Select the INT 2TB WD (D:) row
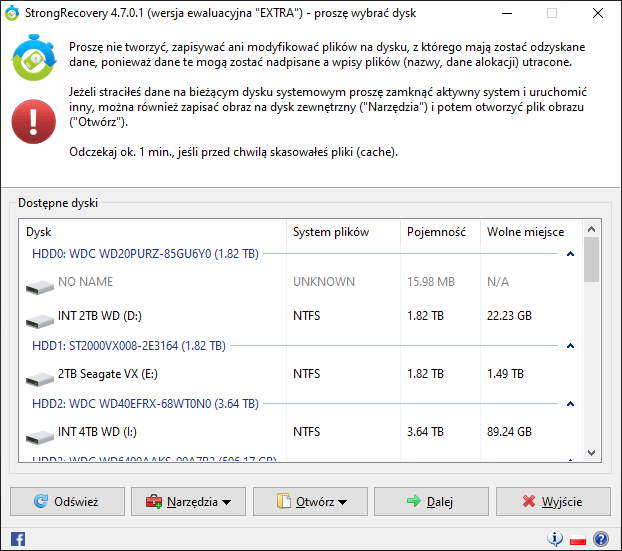The height and width of the screenshot is (551, 622). coord(301,316)
